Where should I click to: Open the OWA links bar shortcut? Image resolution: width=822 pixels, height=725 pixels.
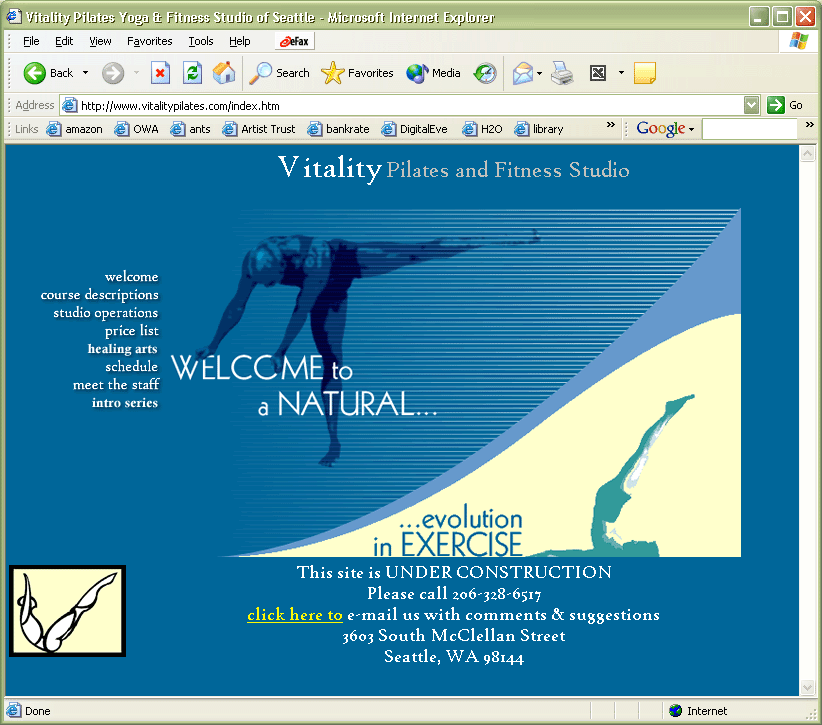point(136,129)
